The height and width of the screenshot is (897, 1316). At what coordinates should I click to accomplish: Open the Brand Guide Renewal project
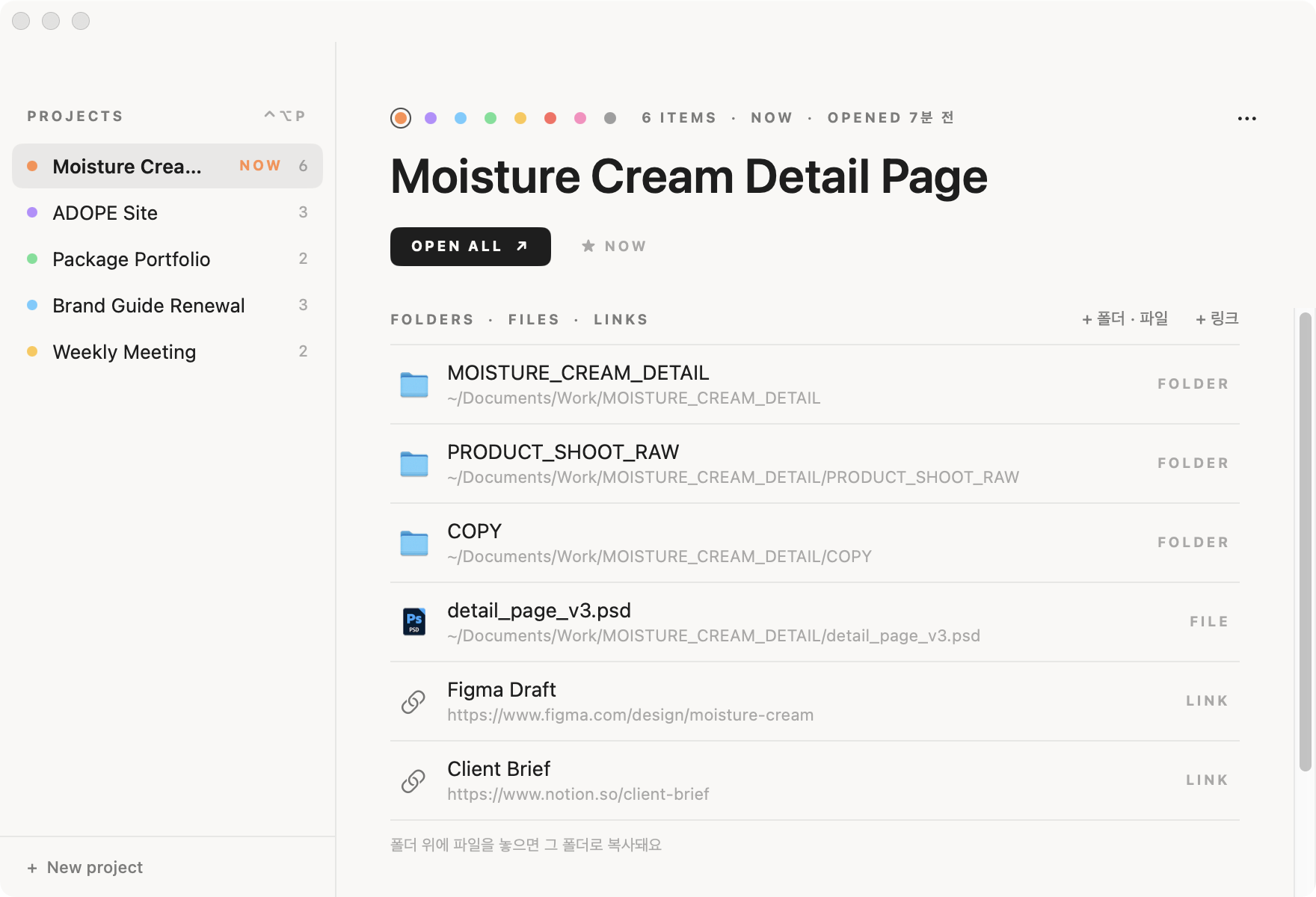pyautogui.click(x=167, y=306)
